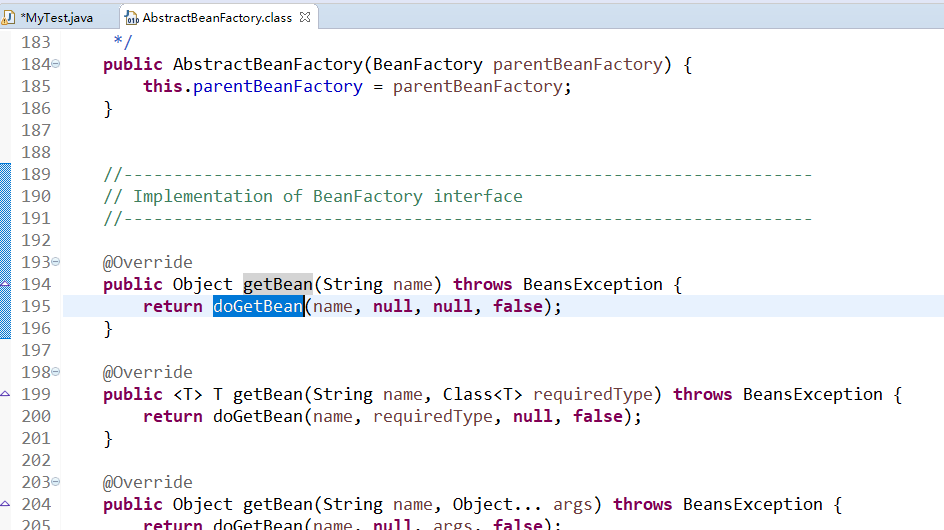944x530 pixels.
Task: Click AbstractBeanFactory constructor name on line 184
Action: tap(268, 64)
